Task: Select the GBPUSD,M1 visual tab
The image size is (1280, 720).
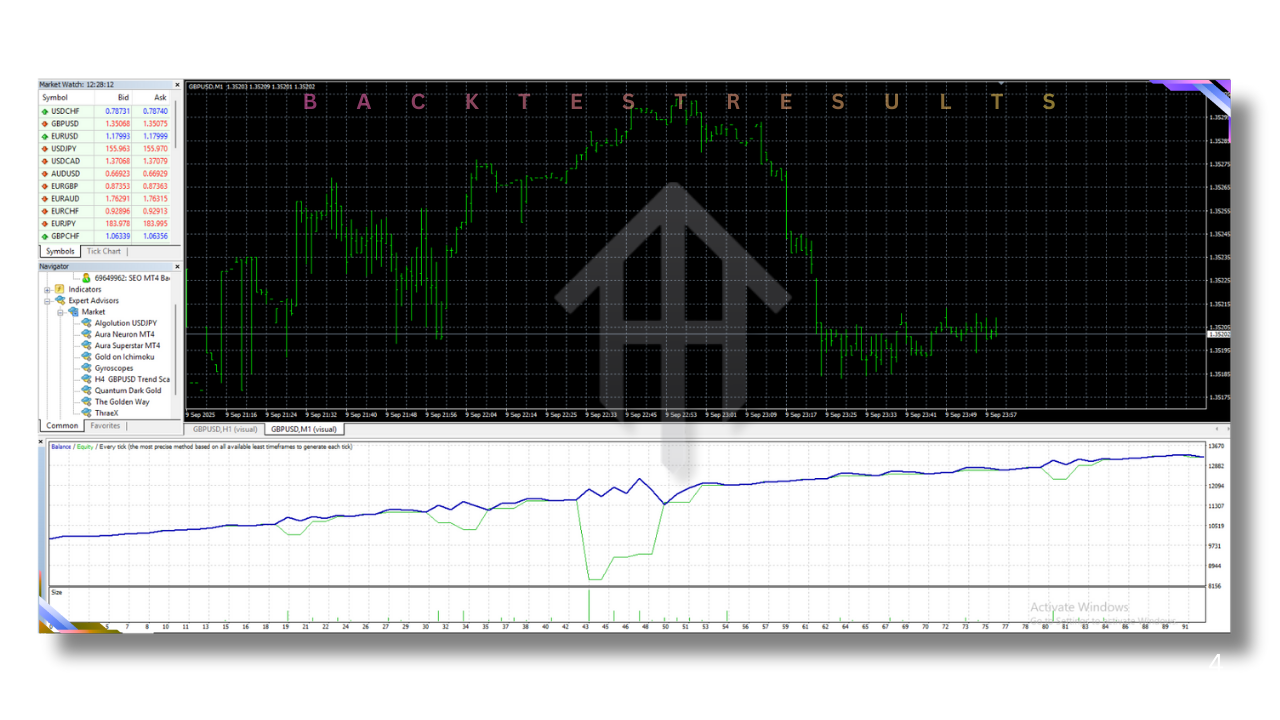Action: click(x=303, y=428)
